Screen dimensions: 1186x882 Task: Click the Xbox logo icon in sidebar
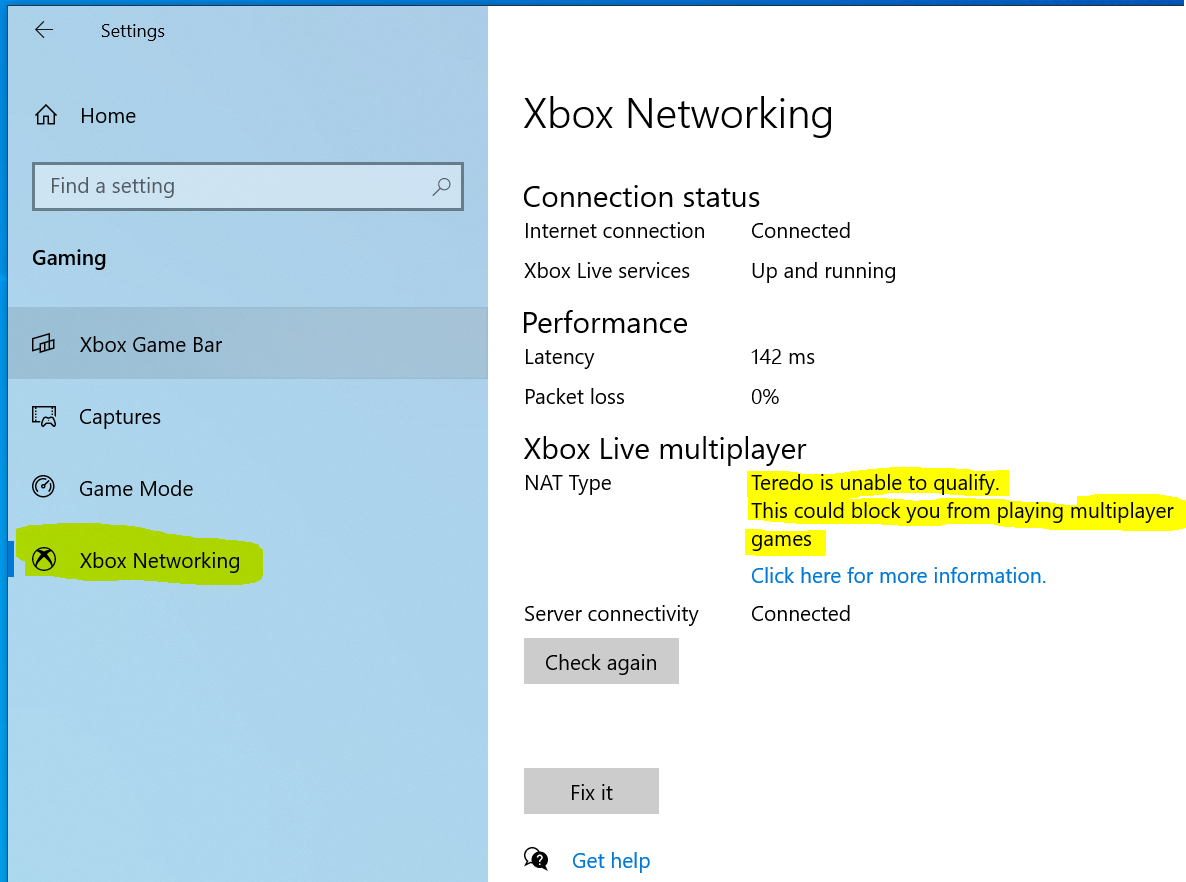point(44,560)
